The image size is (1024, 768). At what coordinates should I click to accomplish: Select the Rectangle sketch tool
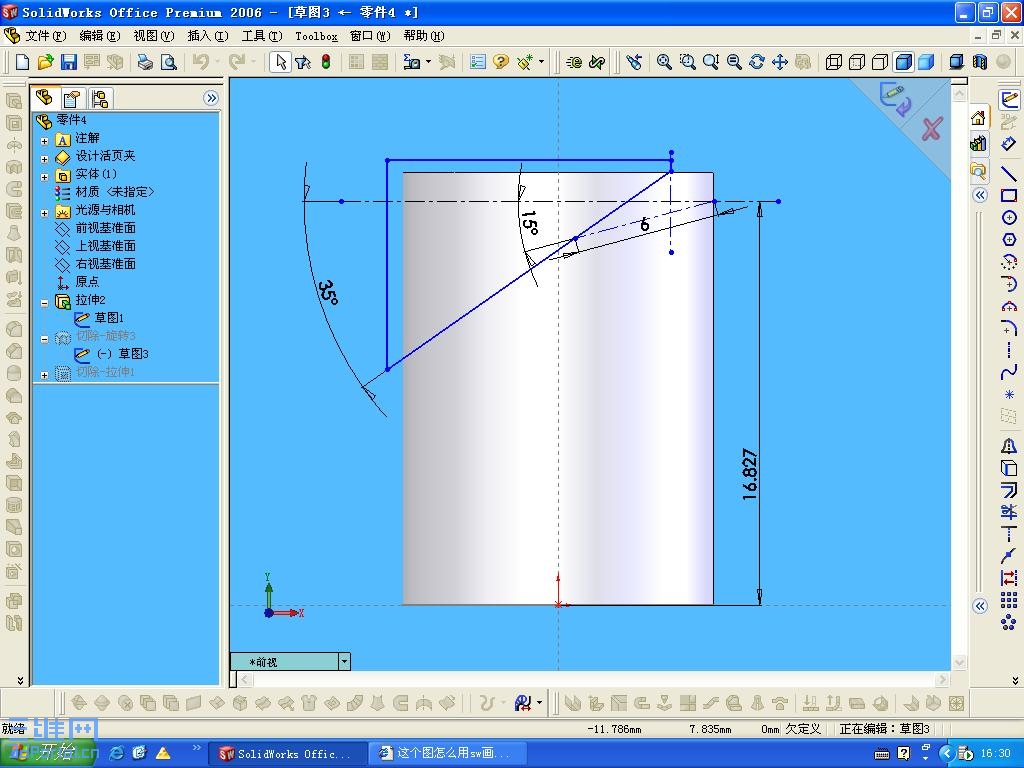tap(1009, 195)
